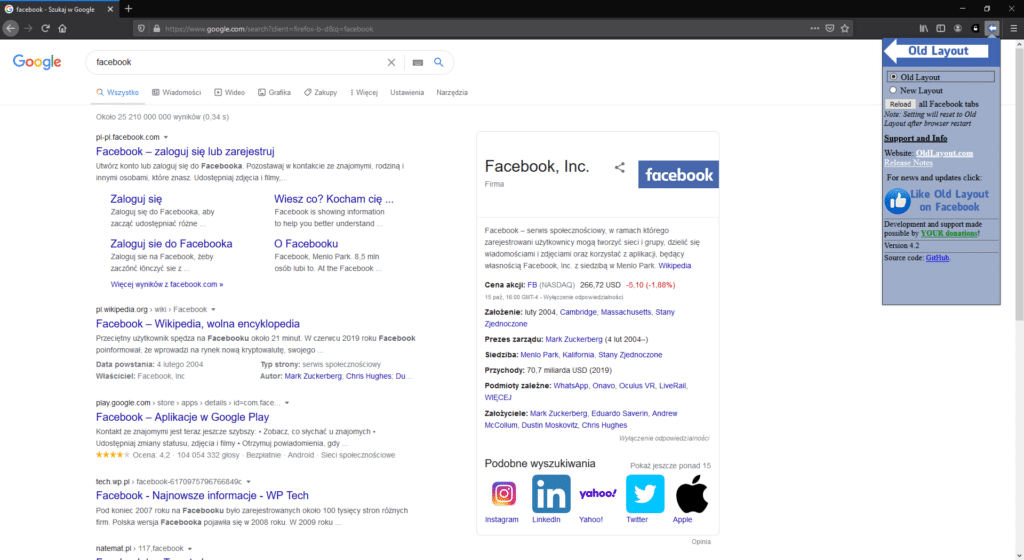The image size is (1024, 560).
Task: Open the page actions three-dot menu
Action: (x=814, y=28)
